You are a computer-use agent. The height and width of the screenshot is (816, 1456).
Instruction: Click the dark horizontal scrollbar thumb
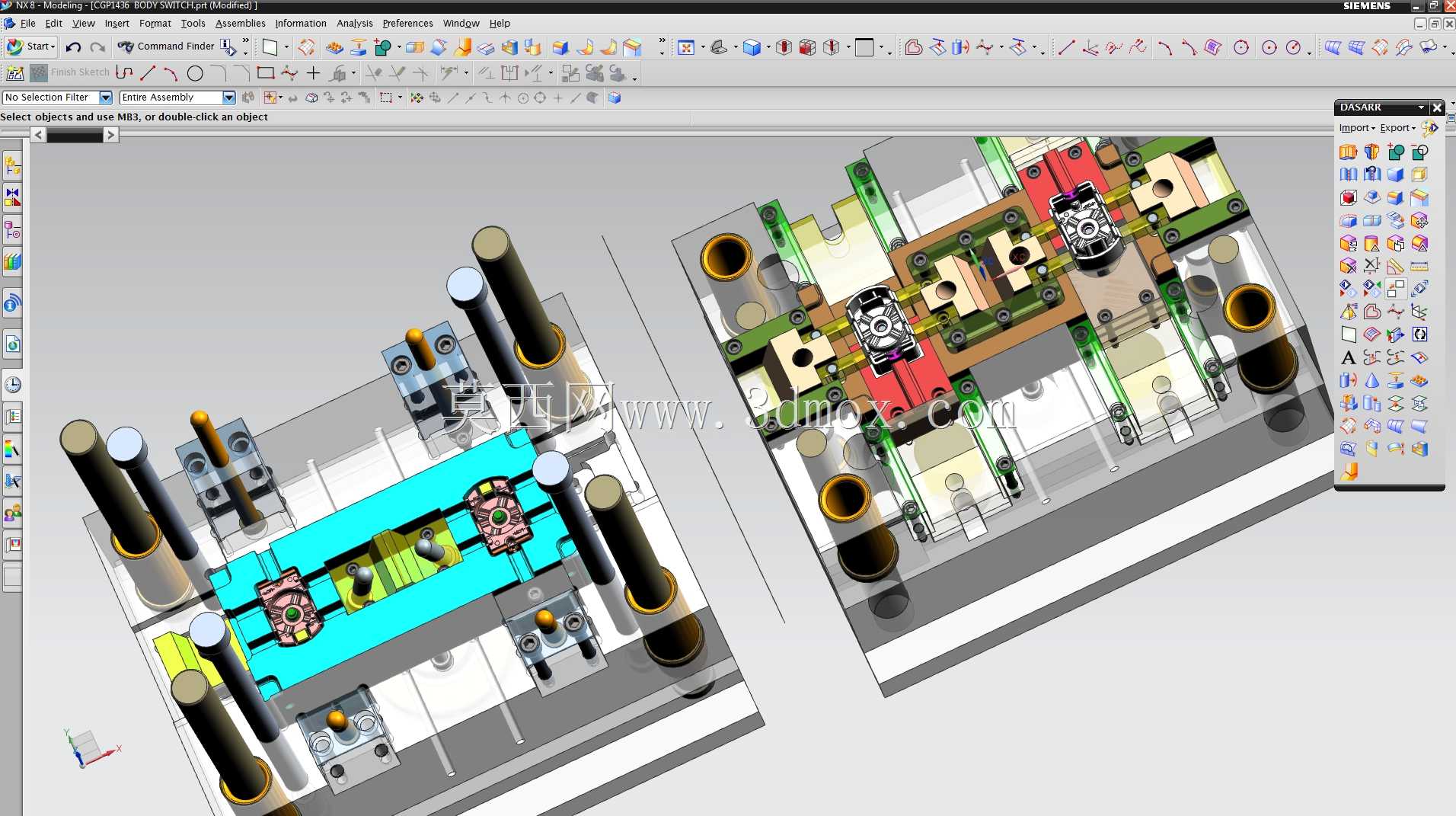[x=75, y=135]
